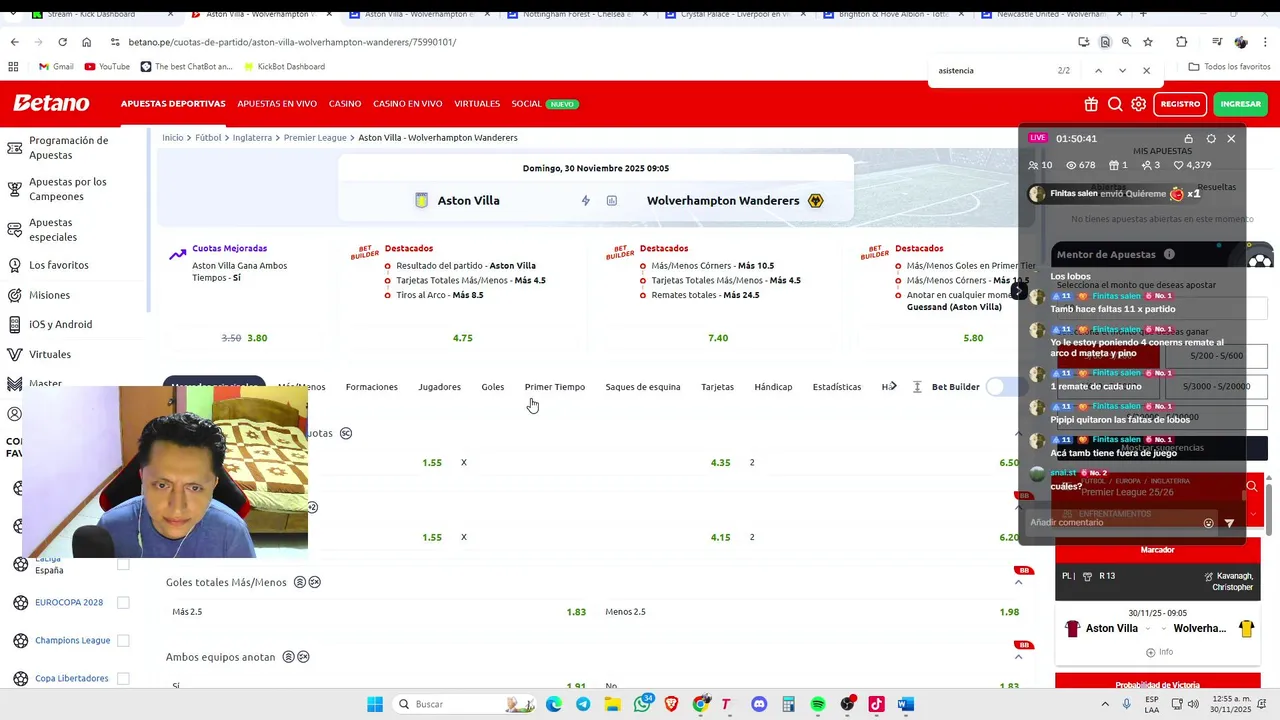The image size is (1280, 720).
Task: Click the find-in-page field containing asistencia
Action: 990,71
